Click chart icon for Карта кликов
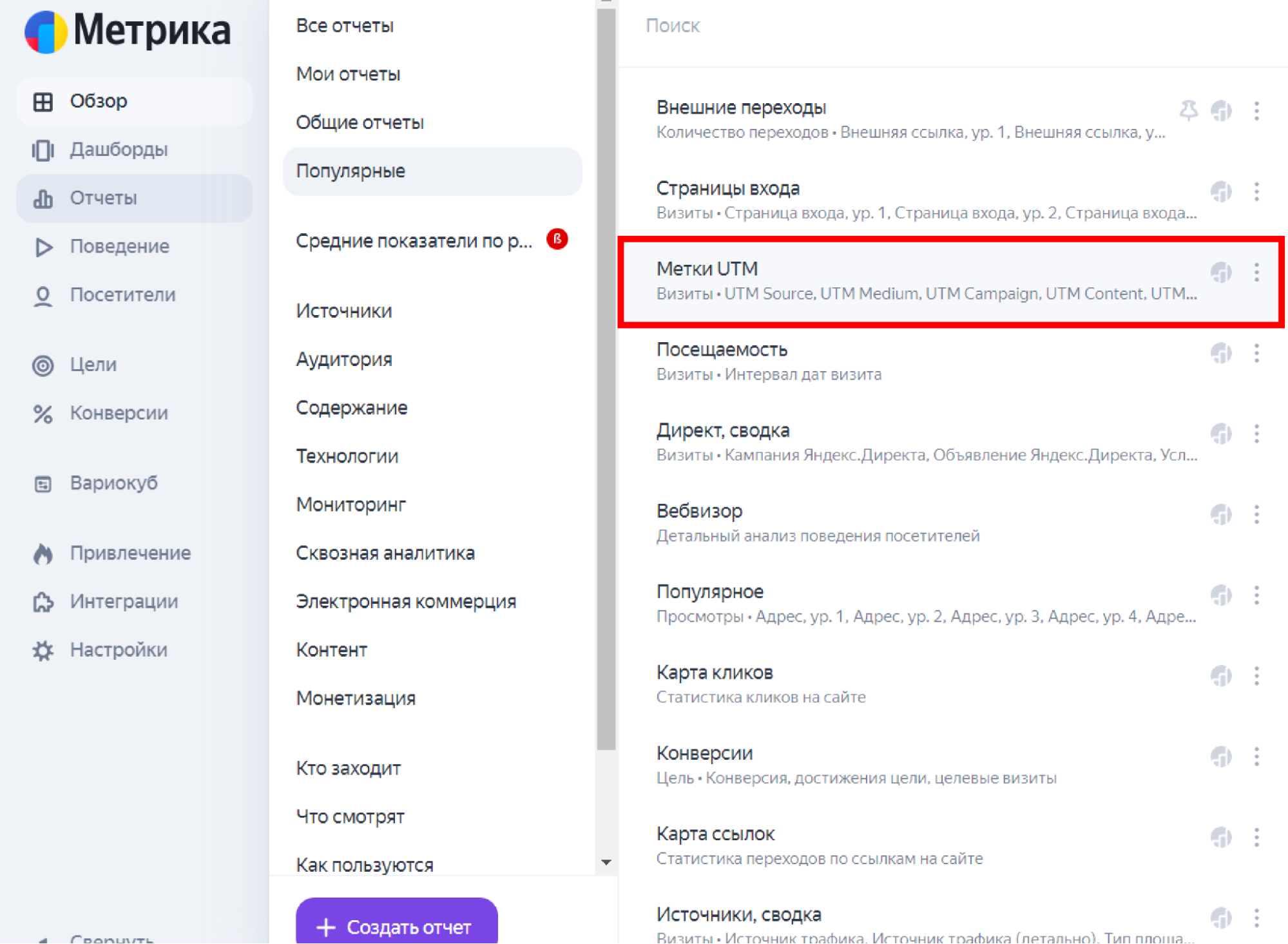 [1221, 676]
